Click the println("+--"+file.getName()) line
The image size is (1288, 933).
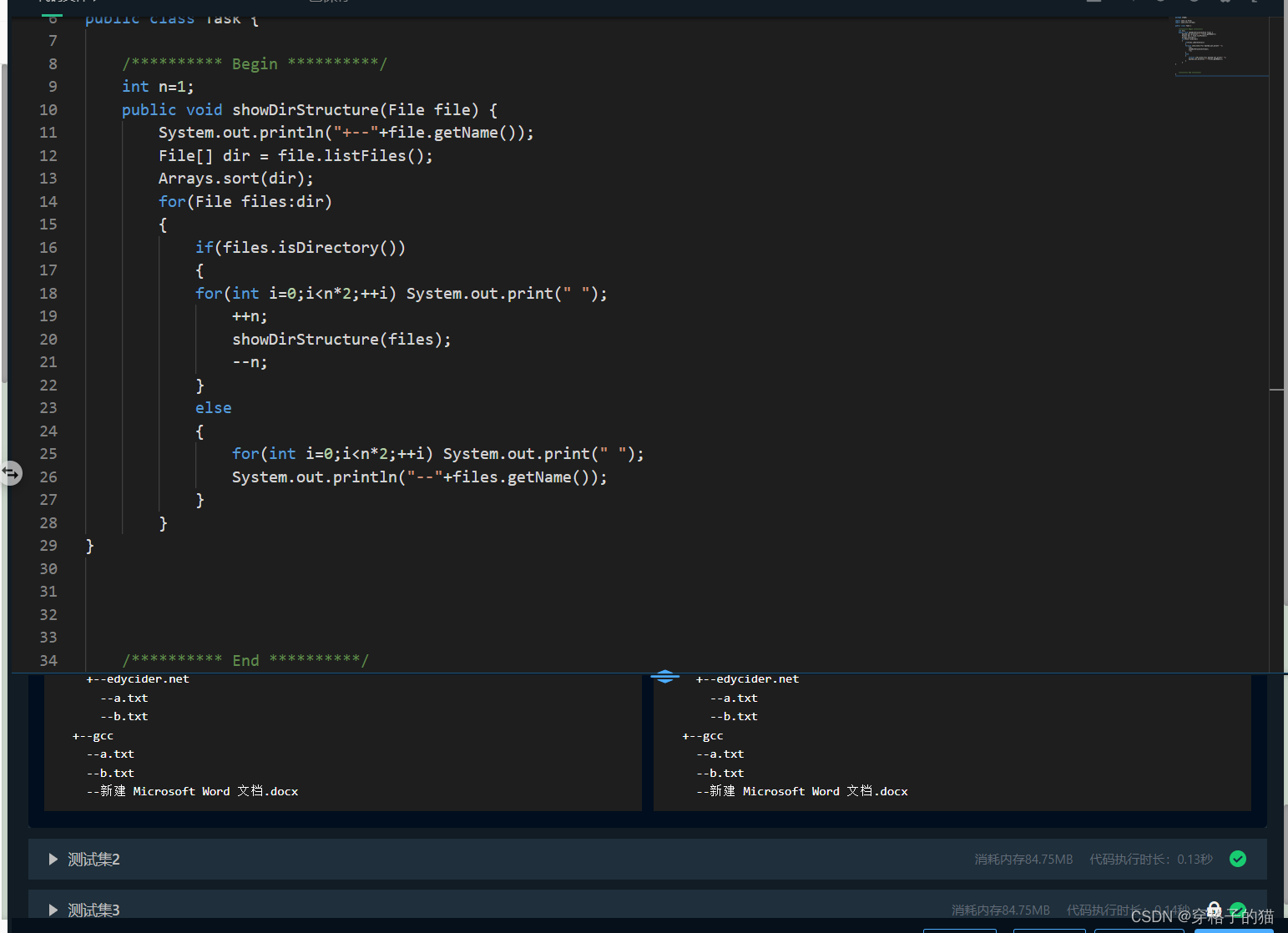346,133
